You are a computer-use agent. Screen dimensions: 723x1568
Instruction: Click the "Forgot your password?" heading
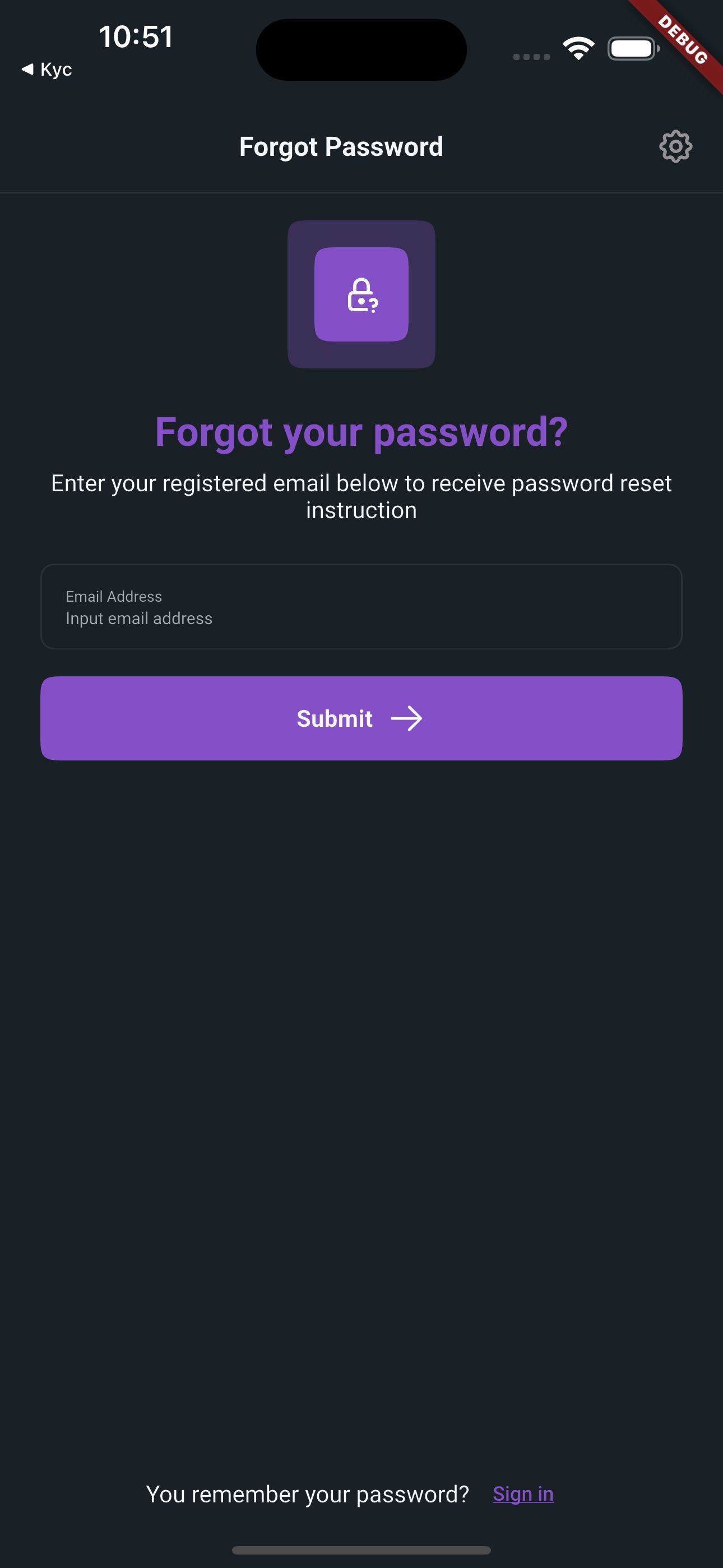361,432
